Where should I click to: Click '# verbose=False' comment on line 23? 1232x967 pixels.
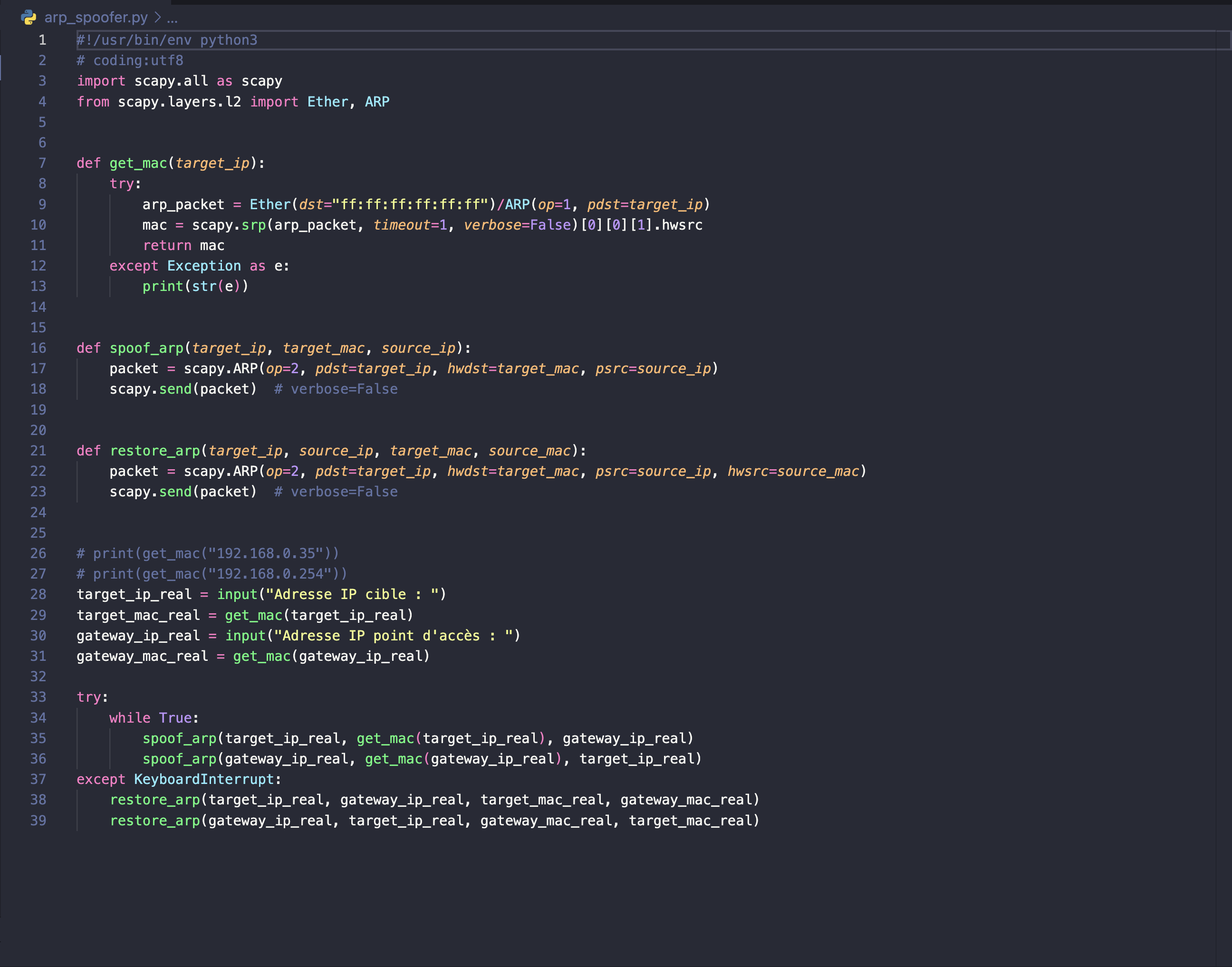coord(336,492)
